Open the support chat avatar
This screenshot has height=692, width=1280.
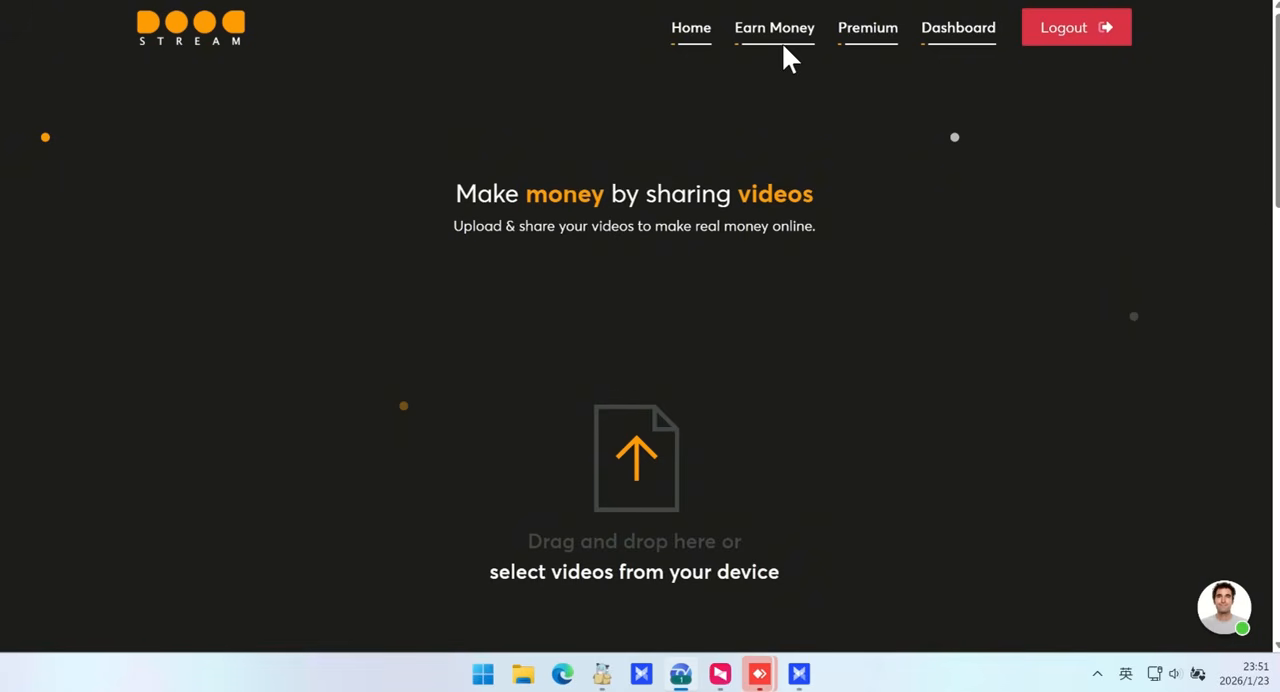click(x=1224, y=607)
